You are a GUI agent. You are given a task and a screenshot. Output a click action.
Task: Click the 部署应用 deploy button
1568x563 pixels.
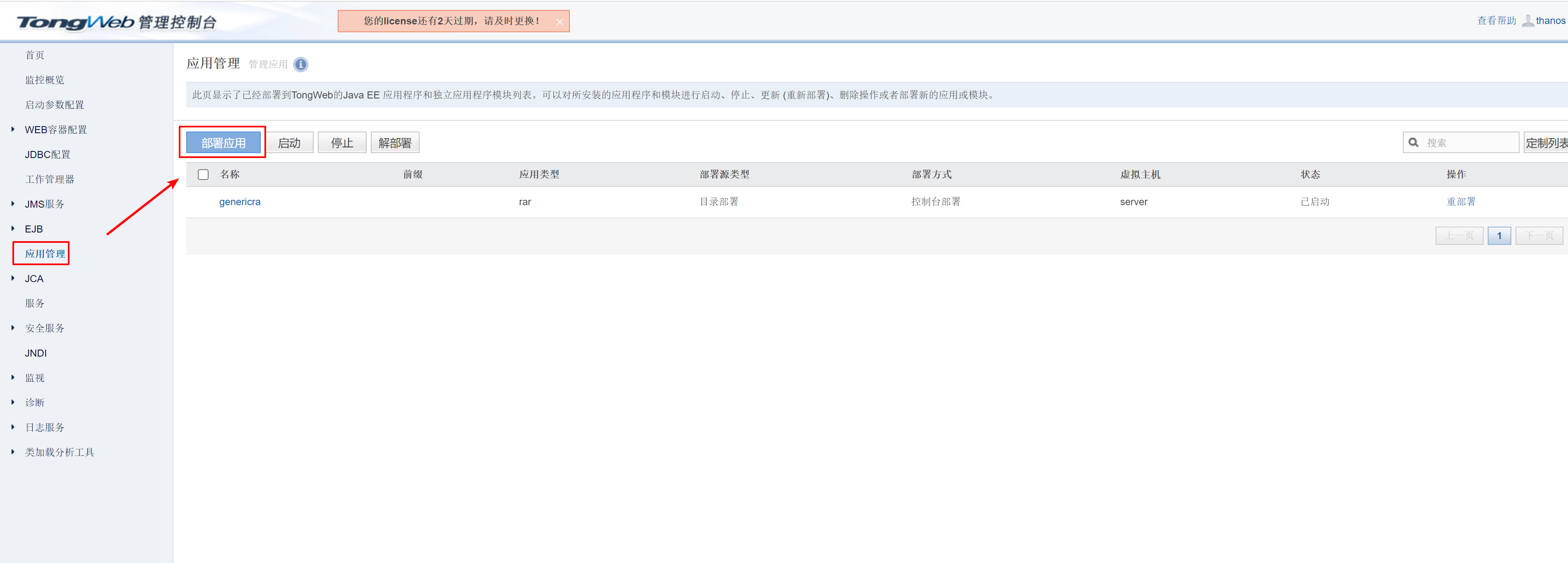pyautogui.click(x=223, y=142)
